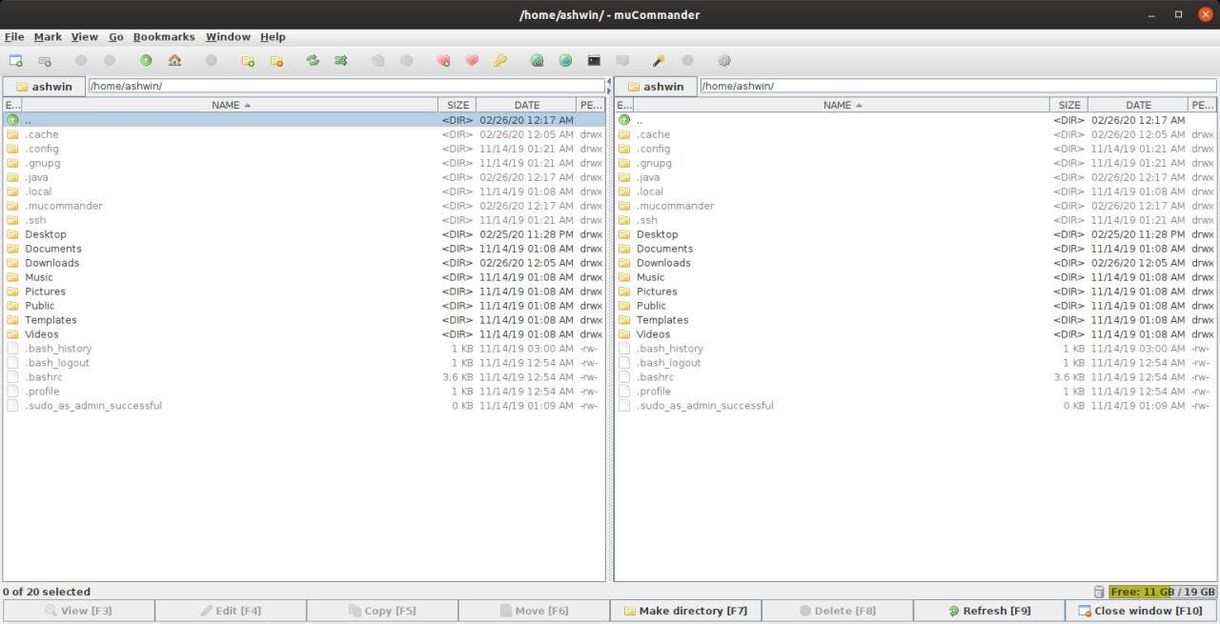Open the Mark menu

tap(48, 37)
